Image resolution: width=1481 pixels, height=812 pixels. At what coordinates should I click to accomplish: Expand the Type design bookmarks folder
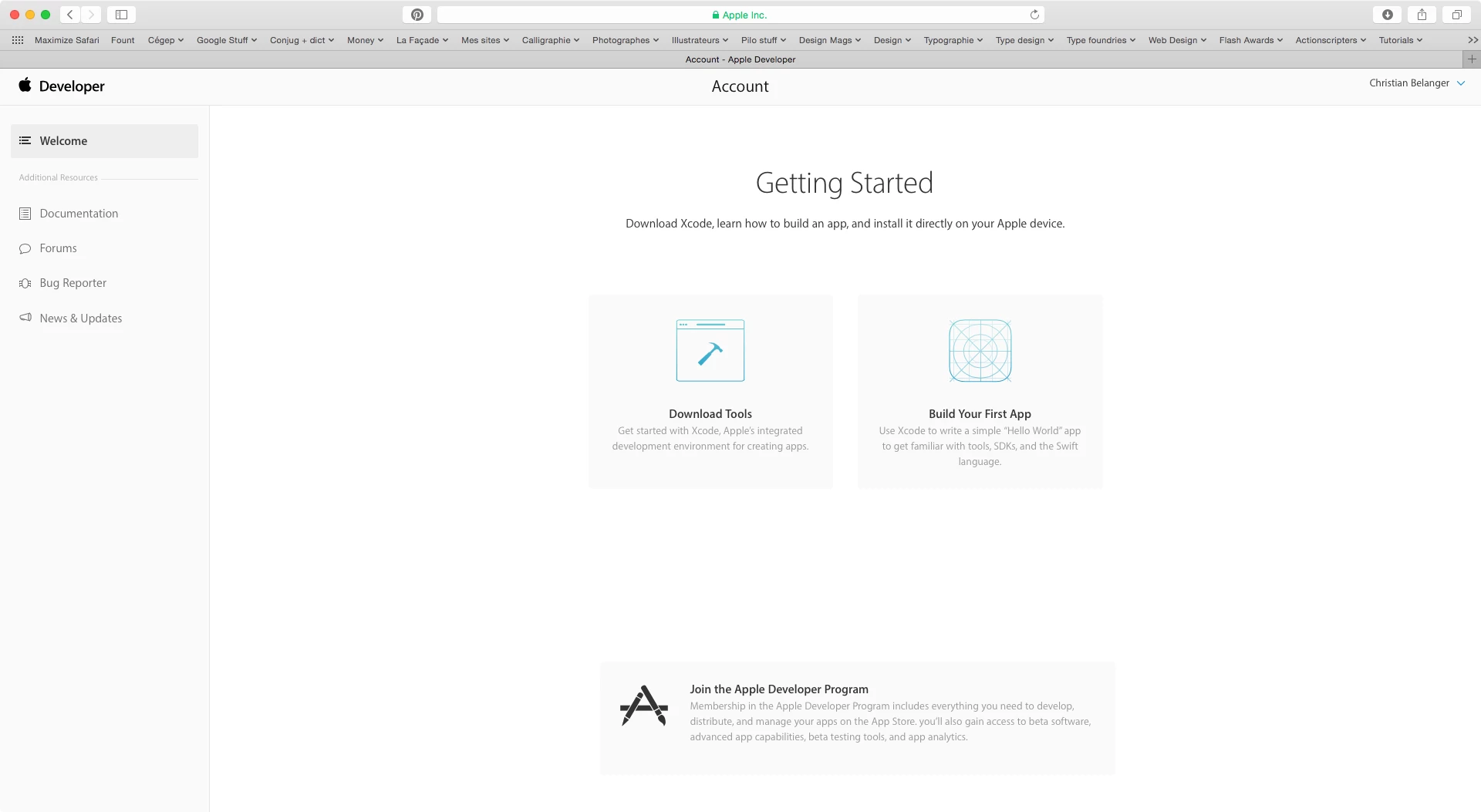coord(1024,40)
